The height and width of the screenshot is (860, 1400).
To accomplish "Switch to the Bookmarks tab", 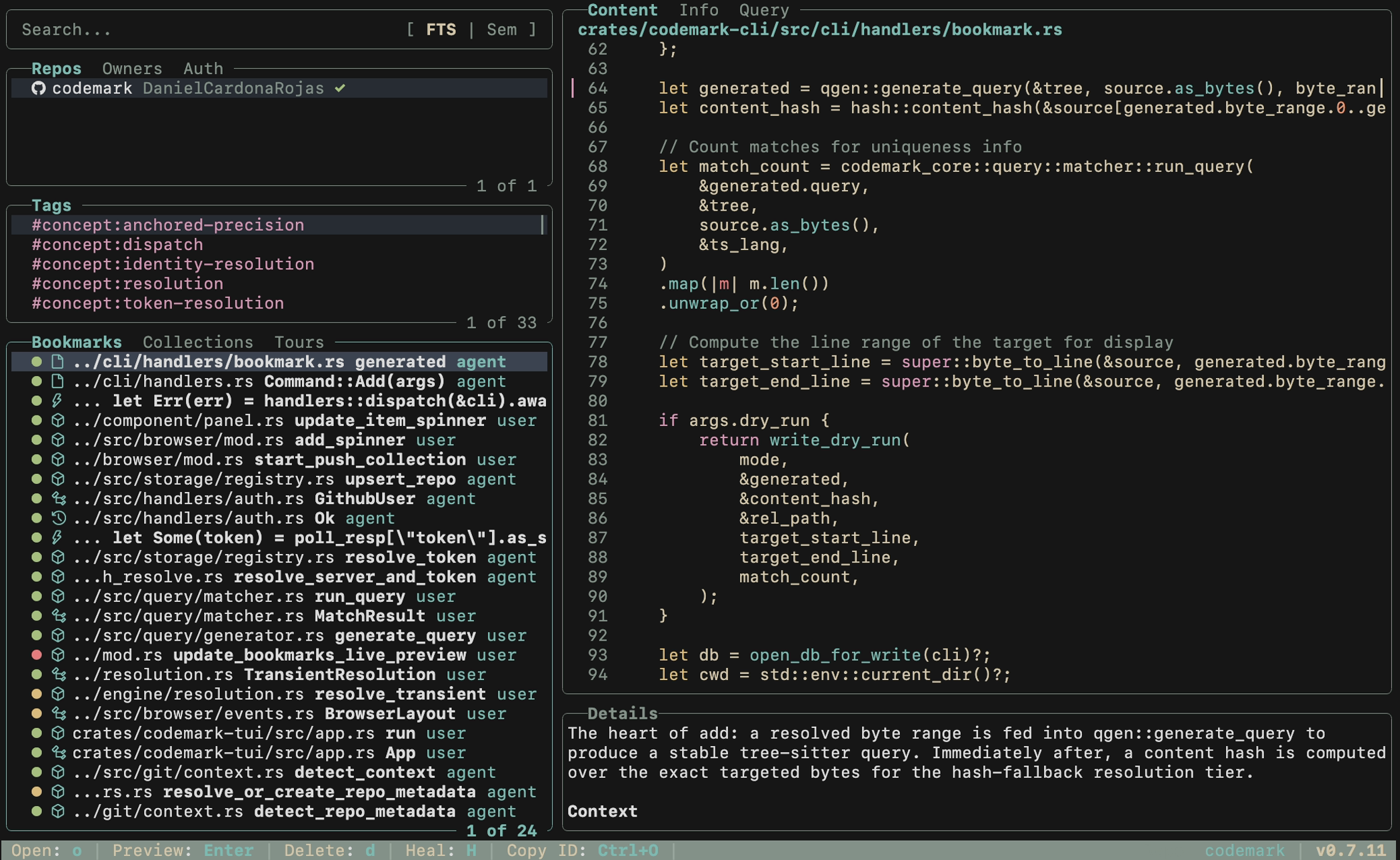I will [77, 342].
